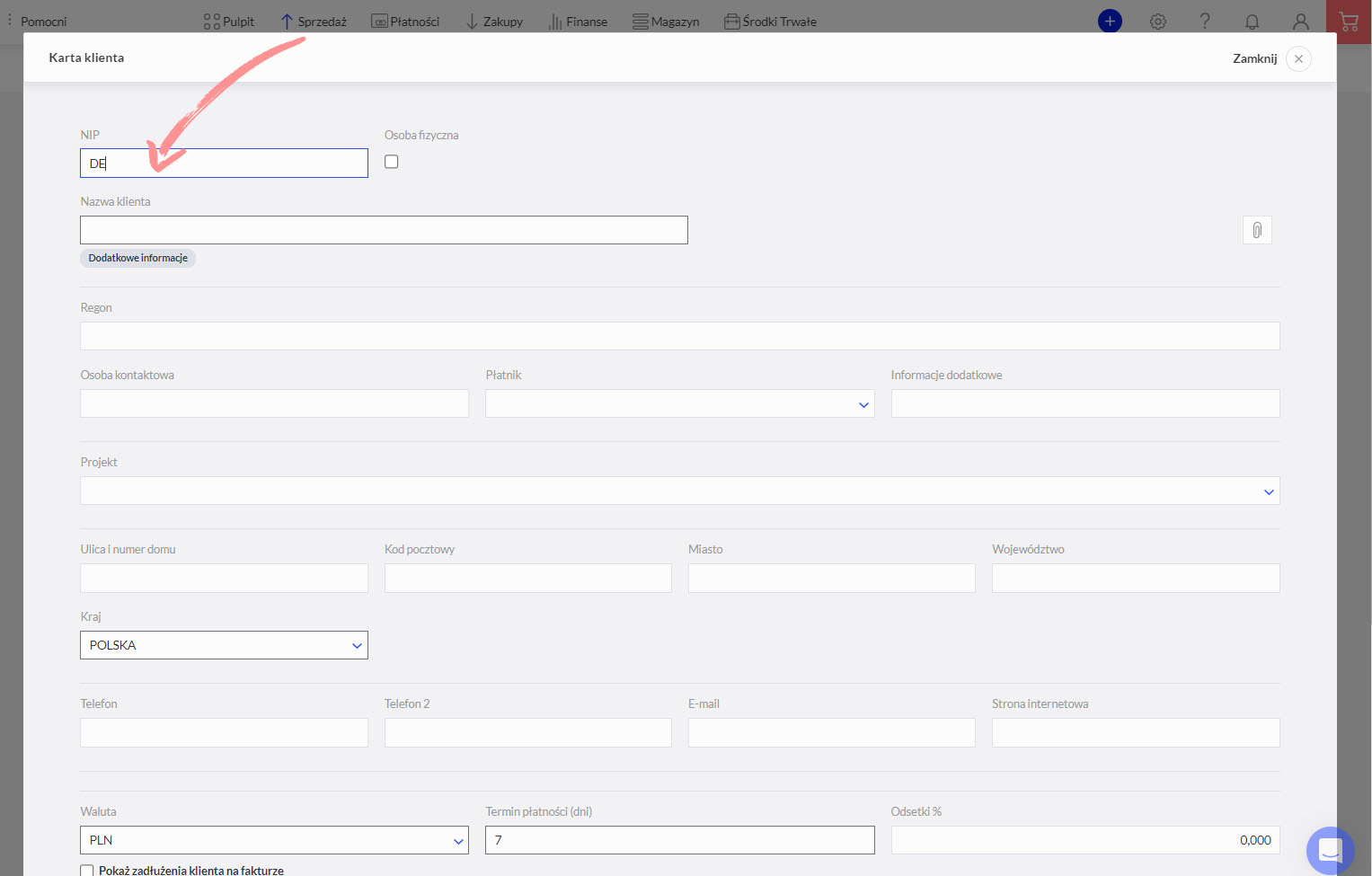Click the Informacje dodatkowe field
This screenshot has height=876, width=1372.
(1085, 403)
